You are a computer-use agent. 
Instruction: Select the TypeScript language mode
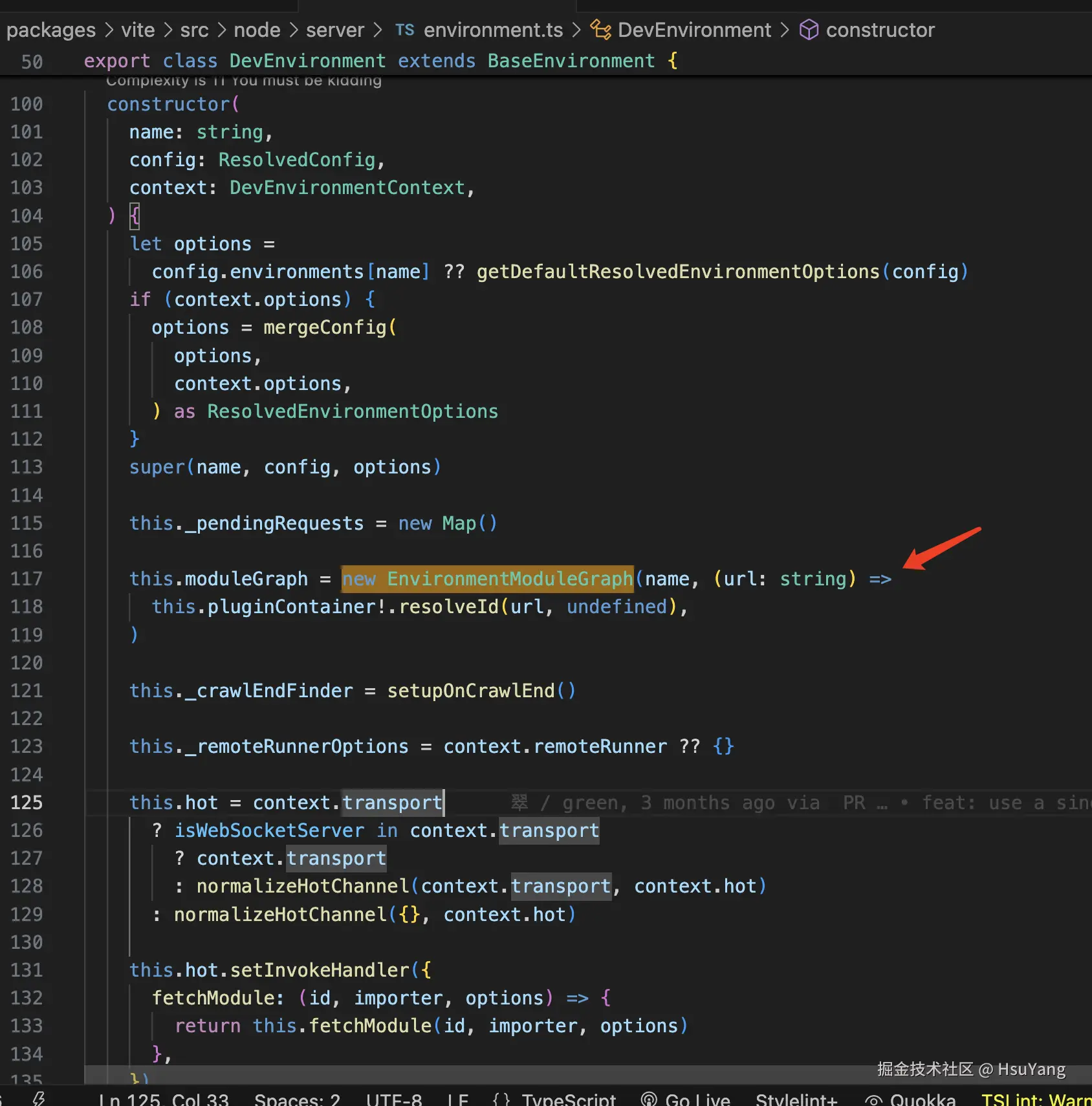pyautogui.click(x=569, y=1099)
